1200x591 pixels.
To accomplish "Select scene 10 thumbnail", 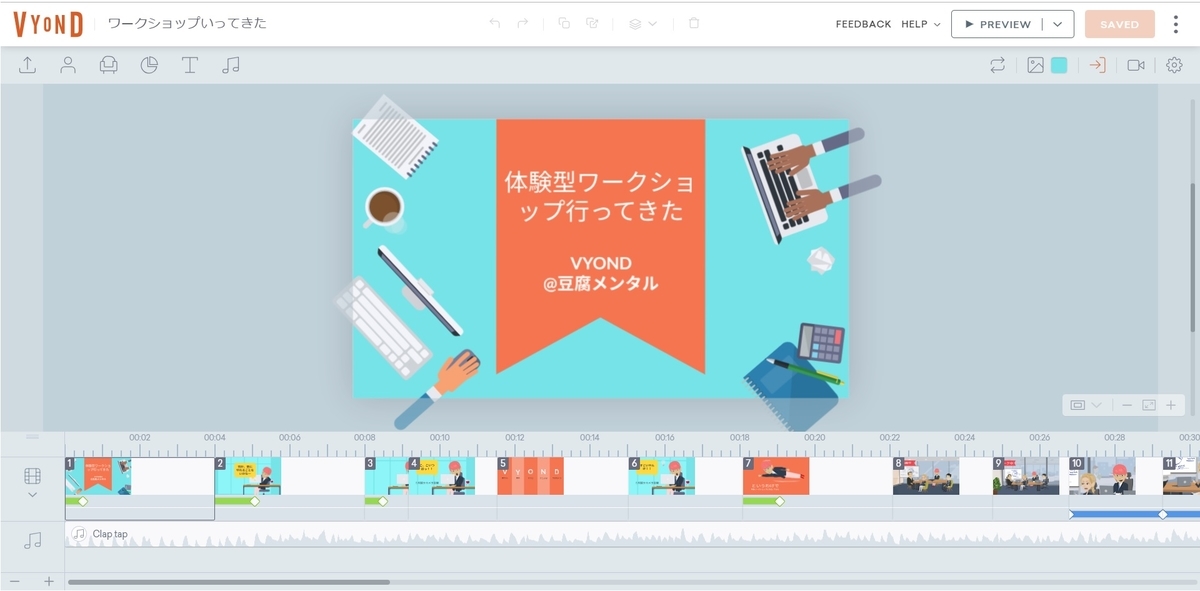I will pyautogui.click(x=1102, y=476).
